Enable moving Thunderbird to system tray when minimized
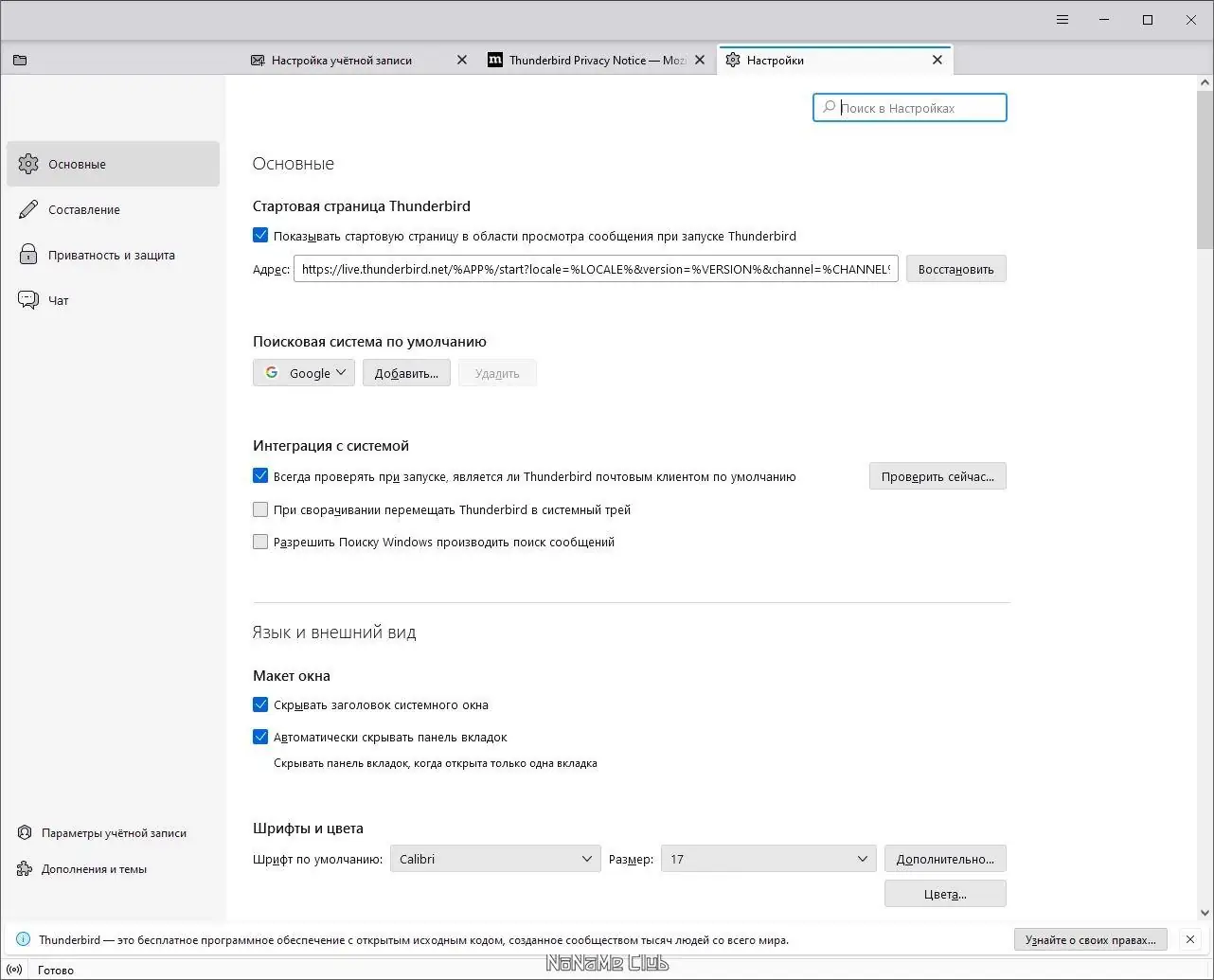This screenshot has width=1214, height=980. point(260,509)
